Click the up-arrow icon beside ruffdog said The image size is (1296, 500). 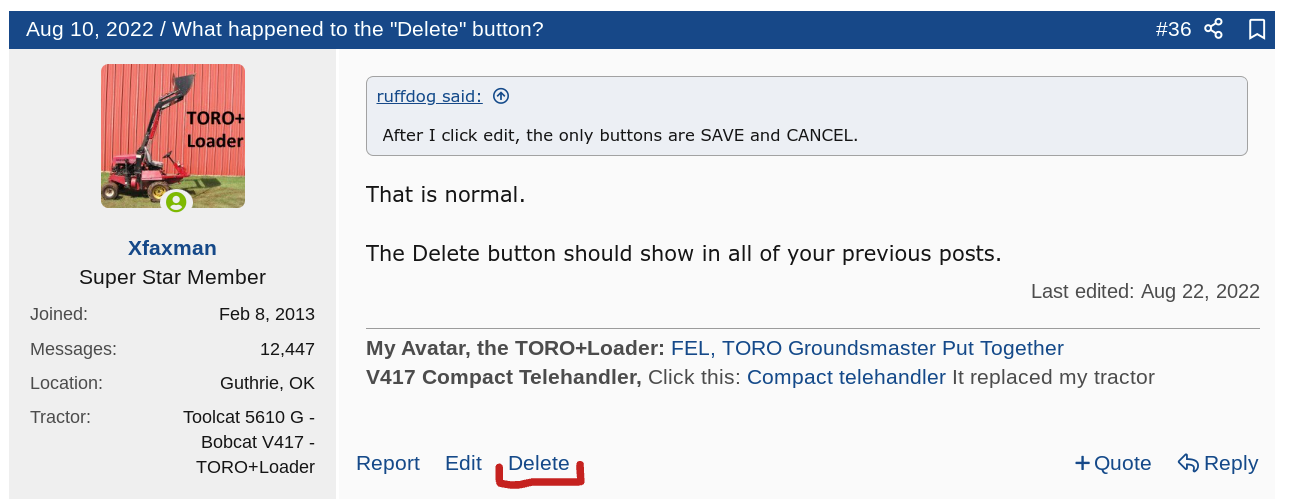[501, 96]
